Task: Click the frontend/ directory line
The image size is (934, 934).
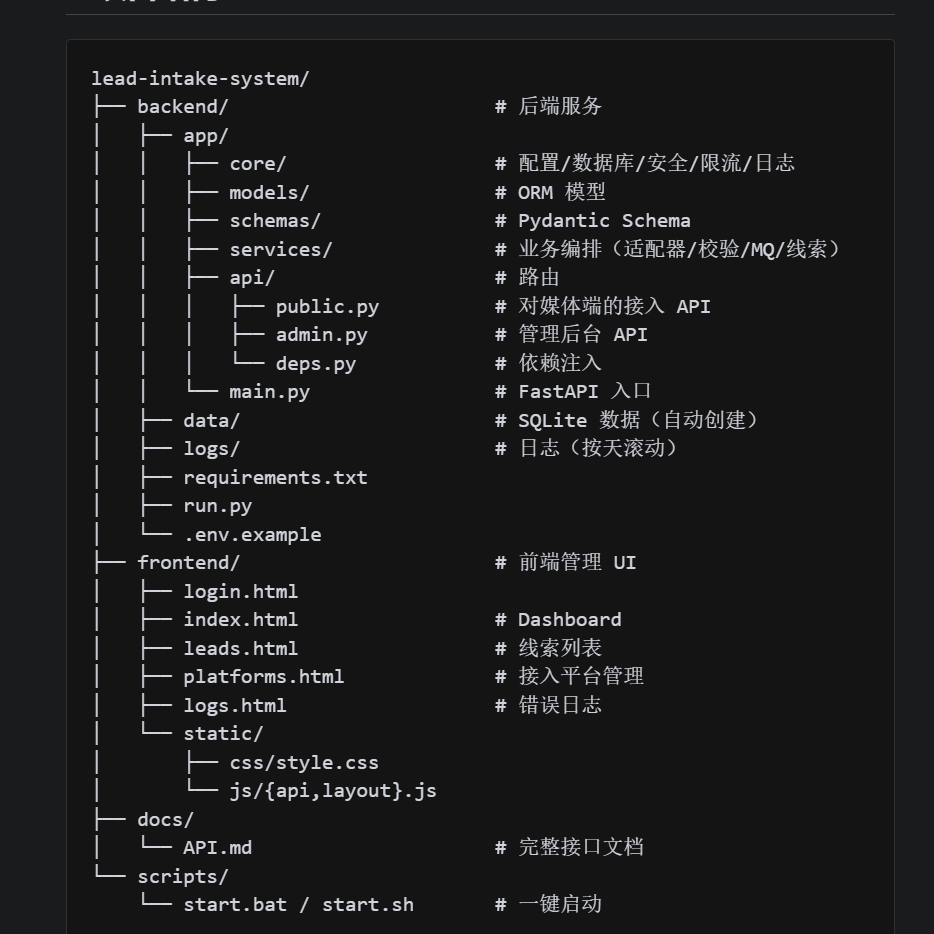Action: (188, 563)
